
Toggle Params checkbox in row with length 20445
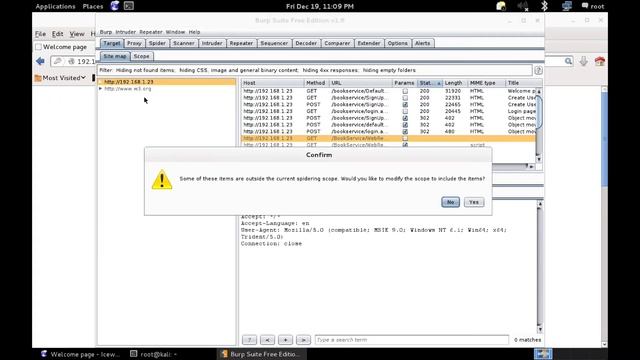click(405, 111)
